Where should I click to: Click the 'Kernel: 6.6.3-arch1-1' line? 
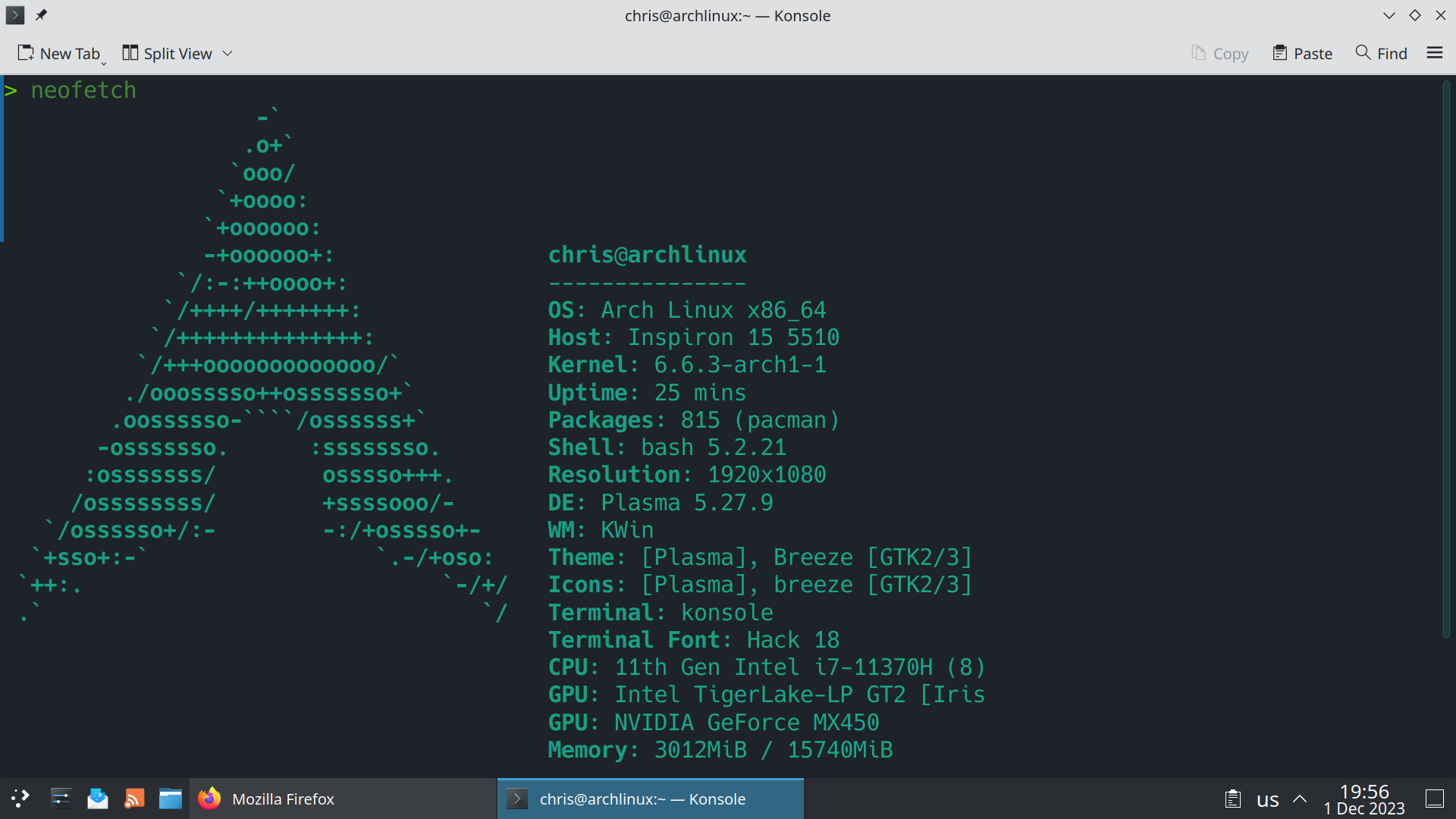pyautogui.click(x=687, y=365)
